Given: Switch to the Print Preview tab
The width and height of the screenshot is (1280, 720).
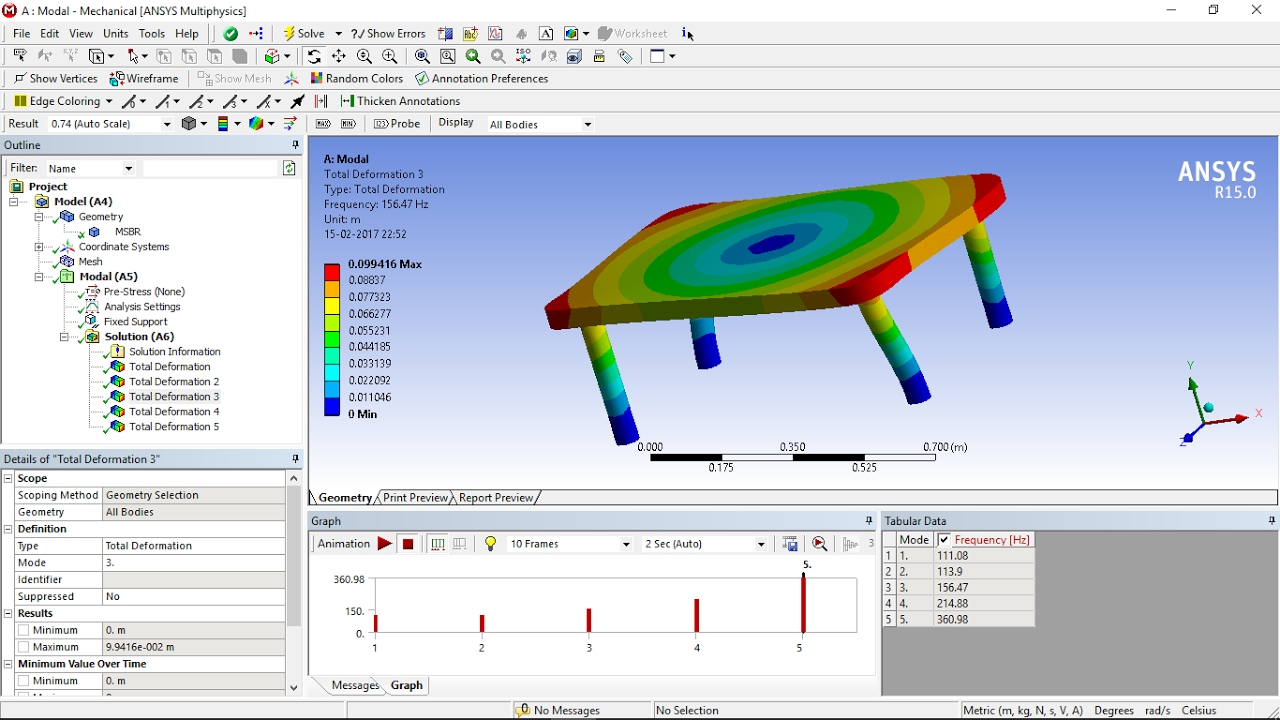Looking at the screenshot, I should coord(415,498).
